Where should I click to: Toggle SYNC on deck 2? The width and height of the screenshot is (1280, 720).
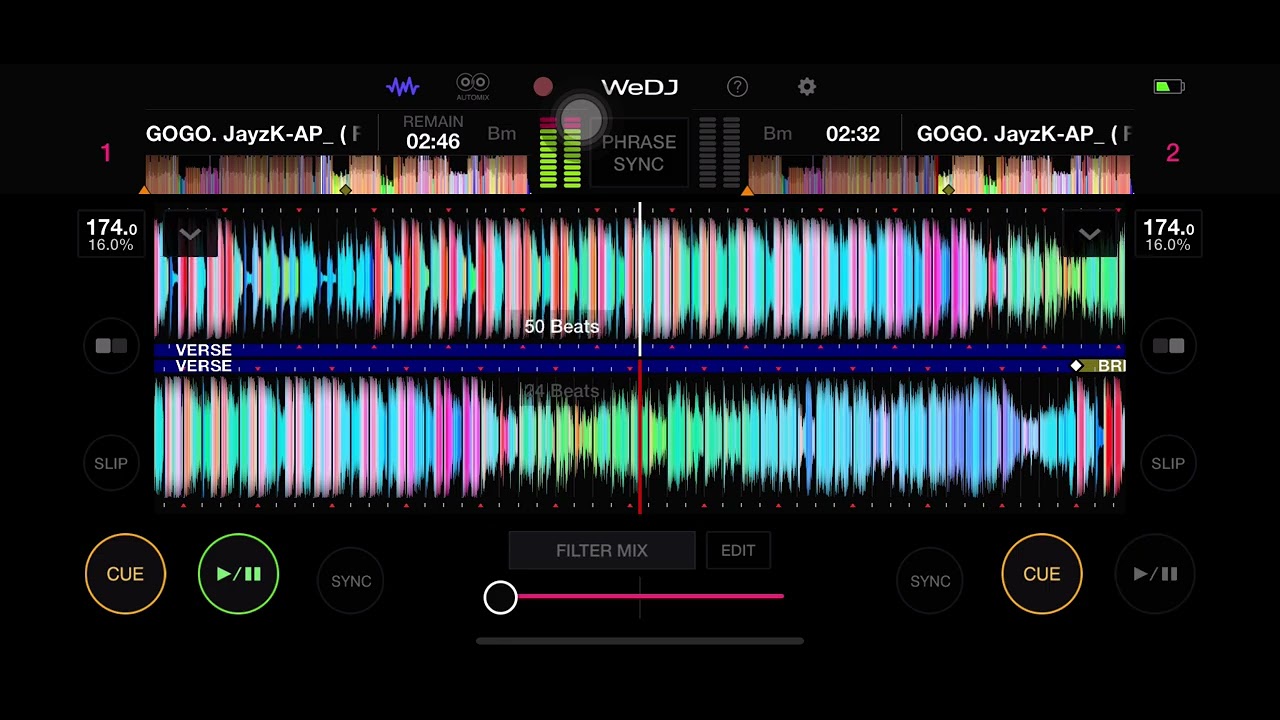click(x=930, y=581)
